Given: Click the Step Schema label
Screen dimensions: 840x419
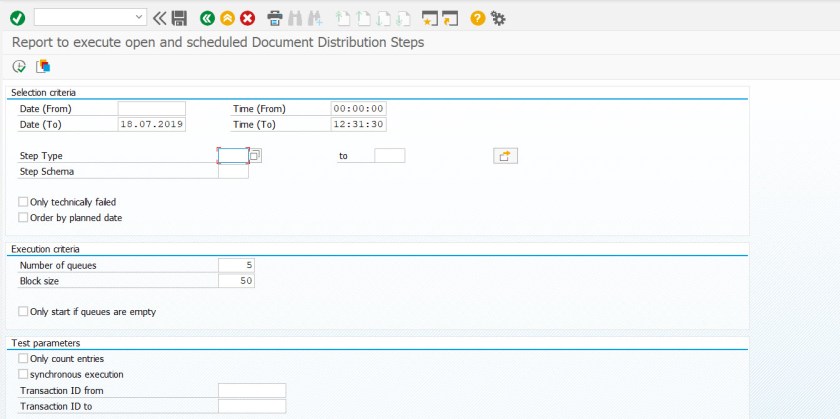Looking at the screenshot, I should (x=47, y=172).
